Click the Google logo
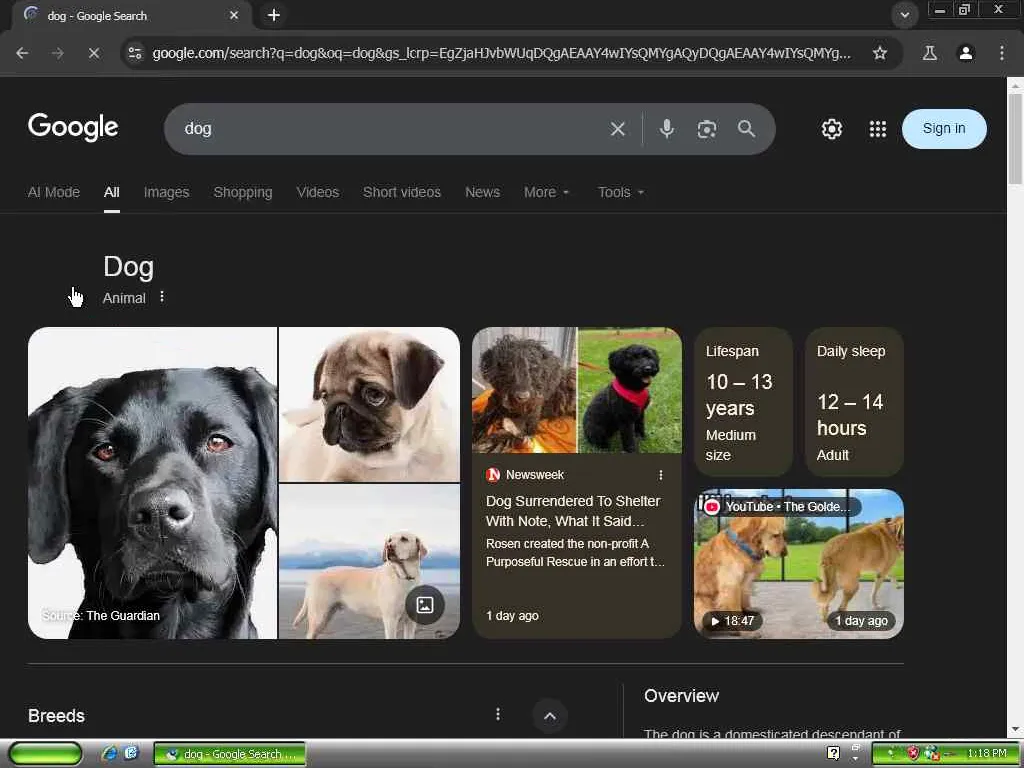The width and height of the screenshot is (1024, 768). point(72,127)
